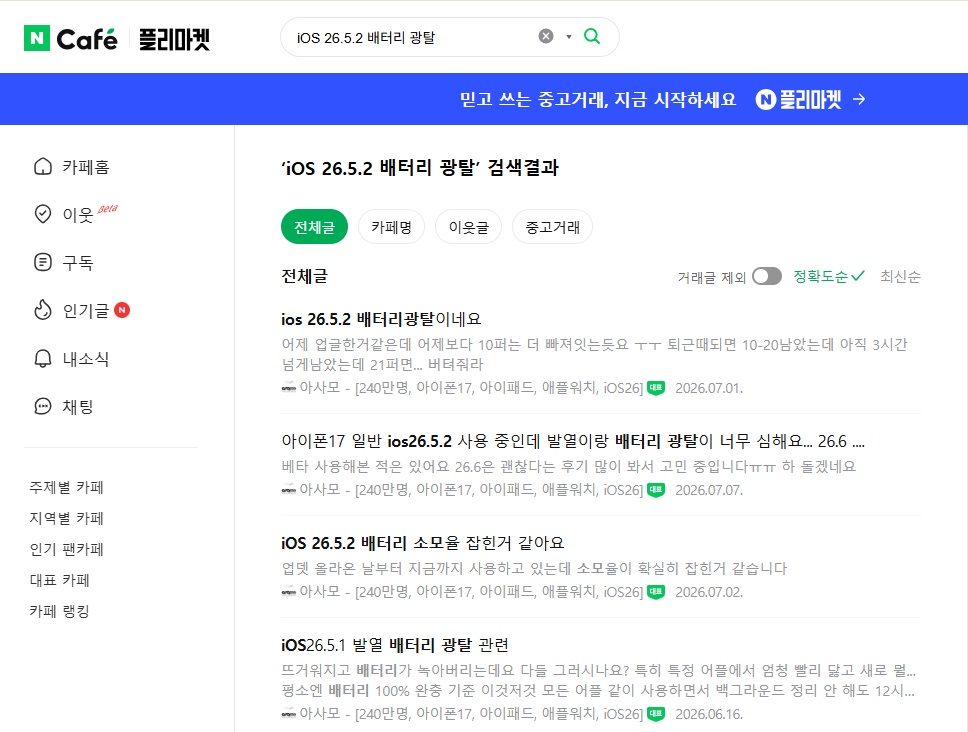Open 카페 랭킹 link
The image size is (968, 732).
(x=60, y=611)
